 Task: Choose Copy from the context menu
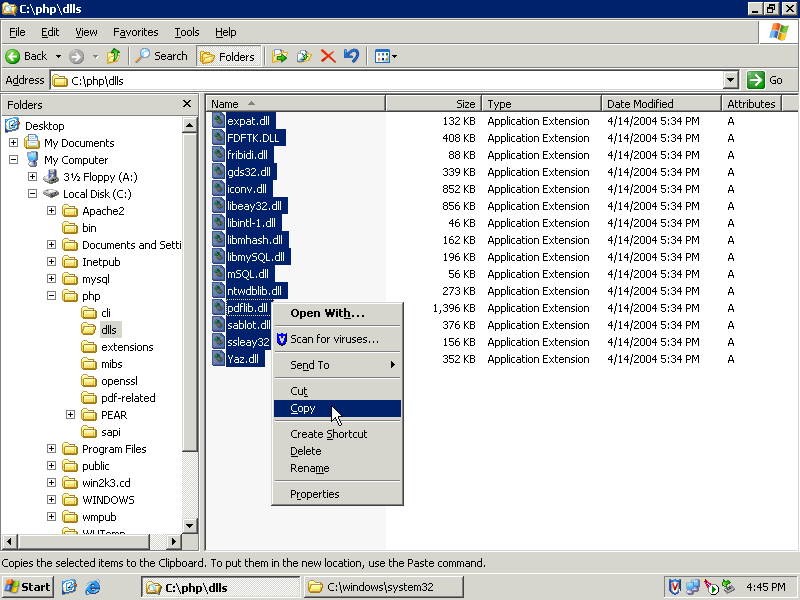click(303, 408)
